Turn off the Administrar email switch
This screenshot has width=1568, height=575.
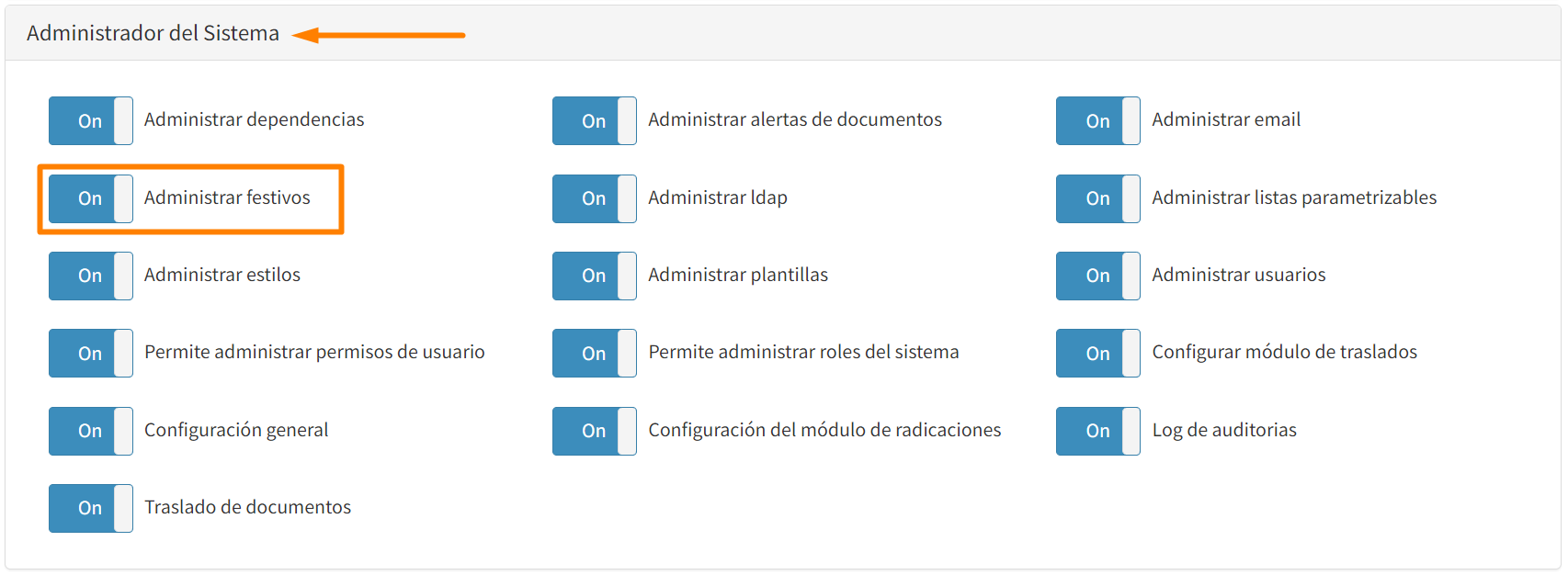pos(1097,120)
